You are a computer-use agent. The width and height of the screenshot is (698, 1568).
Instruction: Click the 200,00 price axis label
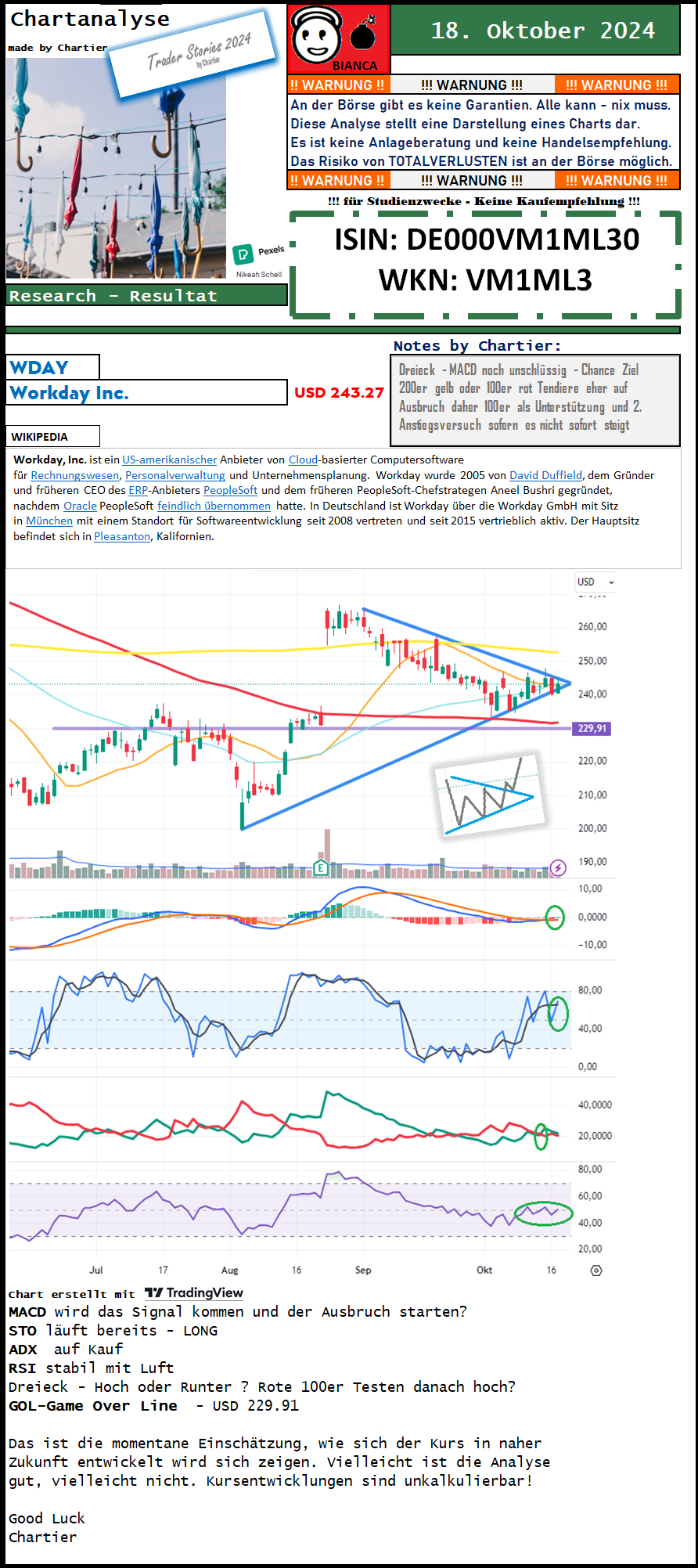coord(592,828)
